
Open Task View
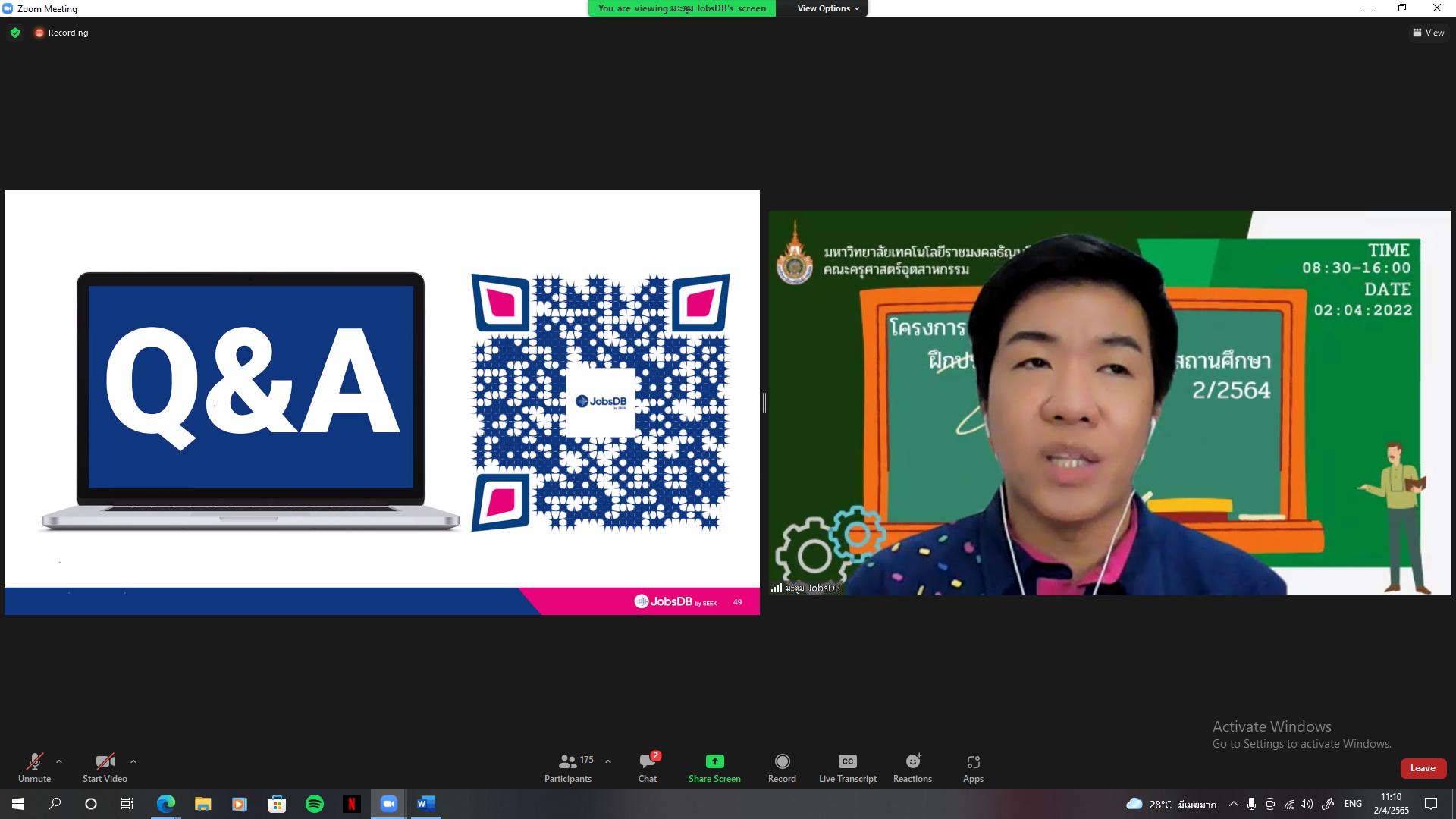(127, 804)
